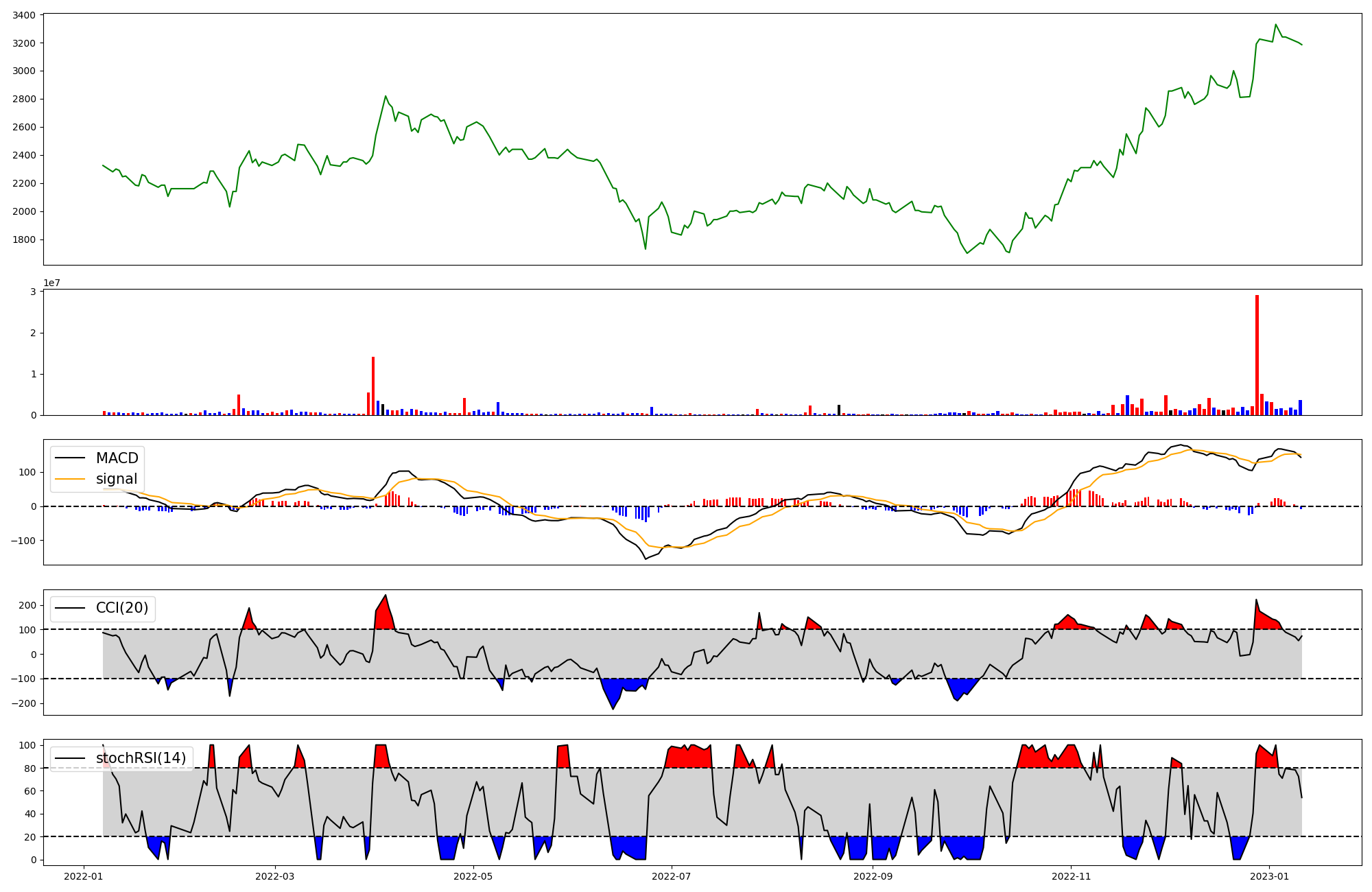This screenshot has height=892, width=1372.
Task: Click the 1800 price axis tick label
Action: click(x=25, y=239)
